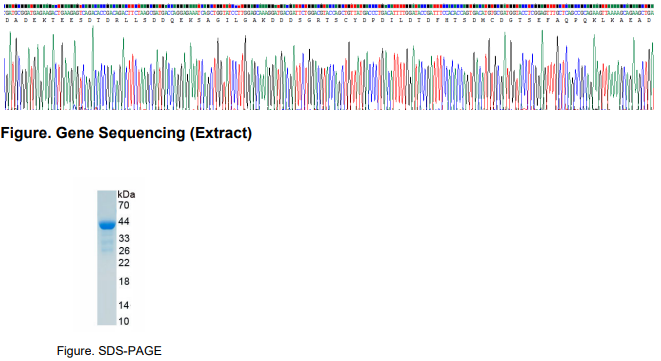661x361 pixels.
Task: Click the colored base-call bar at the top
Action: pyautogui.click(x=329, y=6)
